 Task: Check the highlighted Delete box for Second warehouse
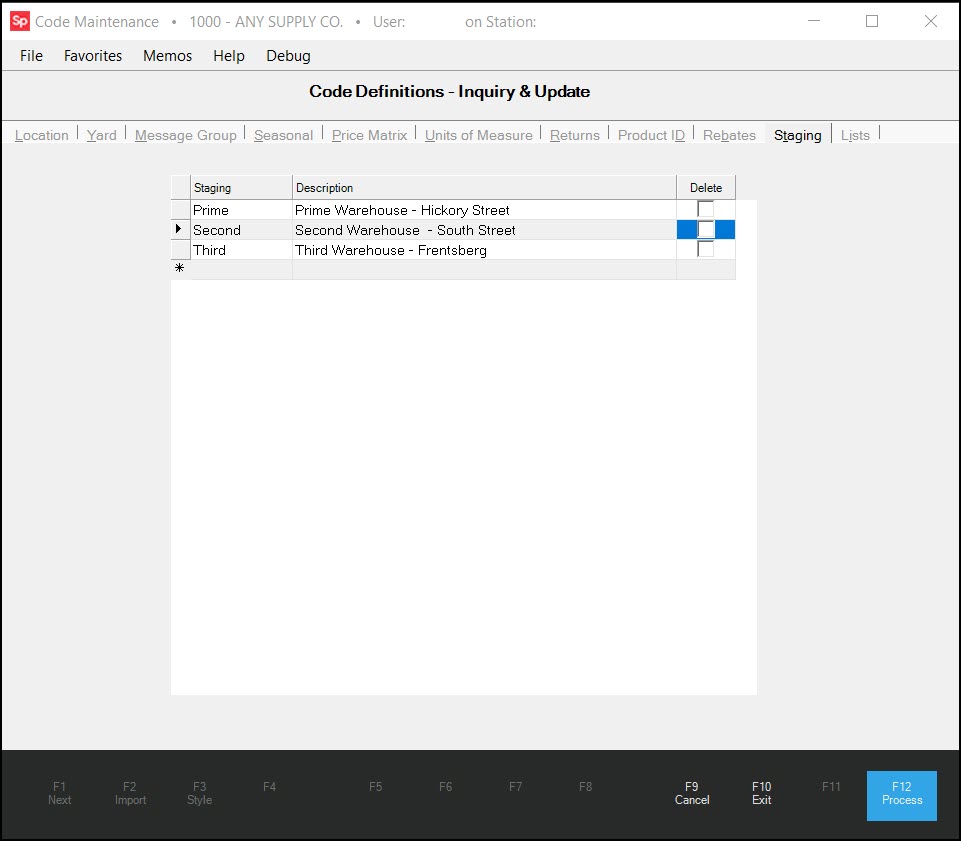[x=706, y=229]
